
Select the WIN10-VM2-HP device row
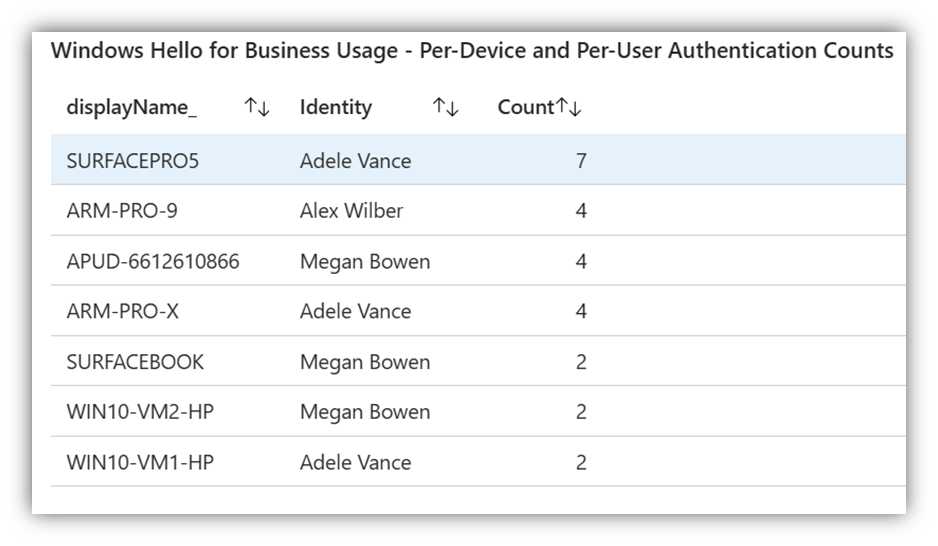coord(140,412)
